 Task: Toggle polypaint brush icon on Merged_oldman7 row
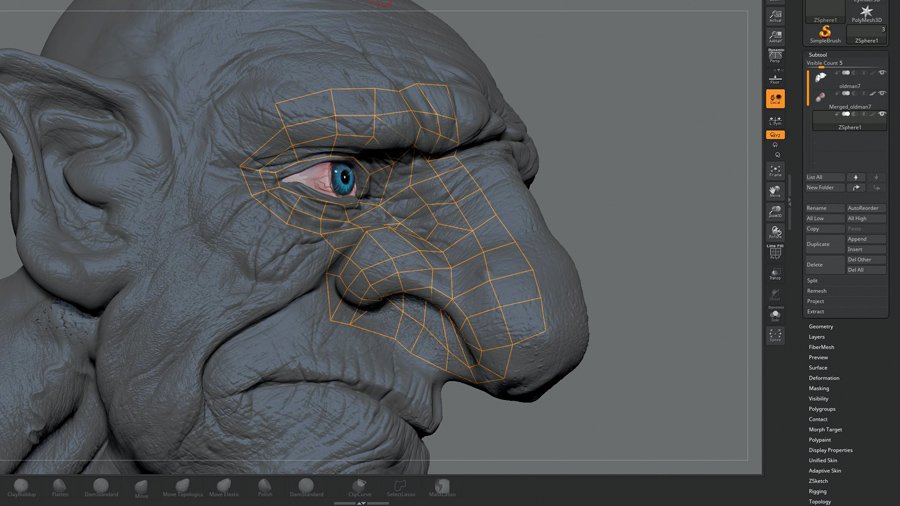coord(872,93)
